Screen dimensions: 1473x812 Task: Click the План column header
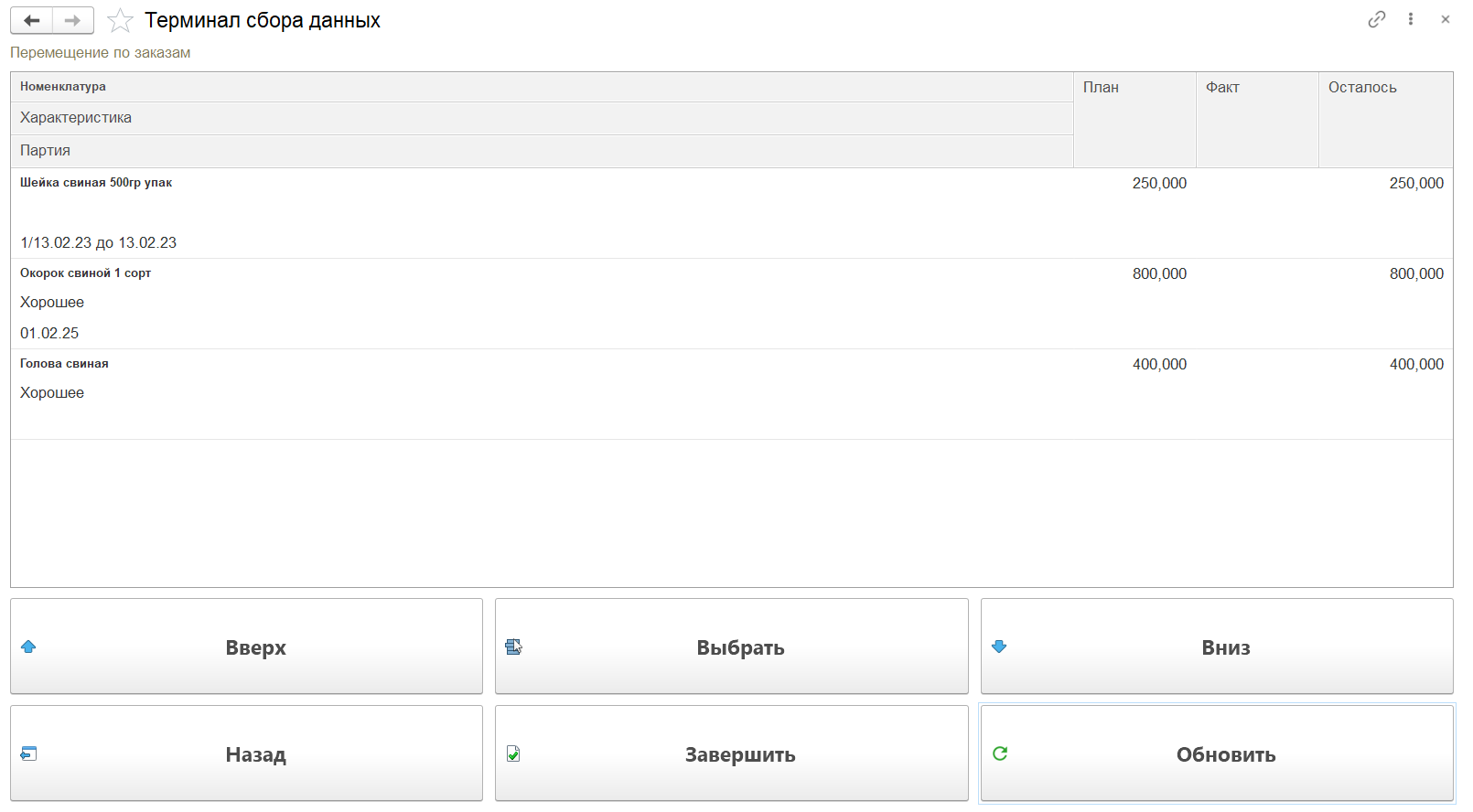point(1101,88)
